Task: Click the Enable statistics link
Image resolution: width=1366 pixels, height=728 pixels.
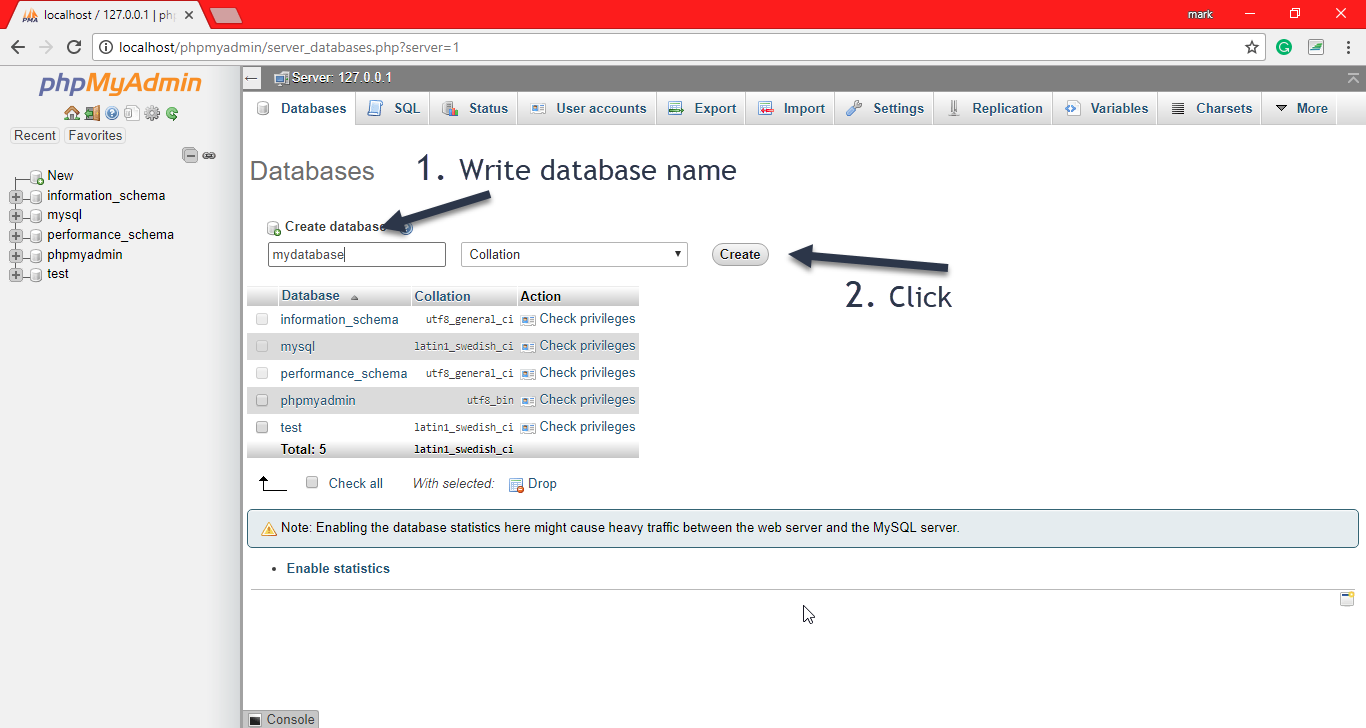Action: (338, 568)
